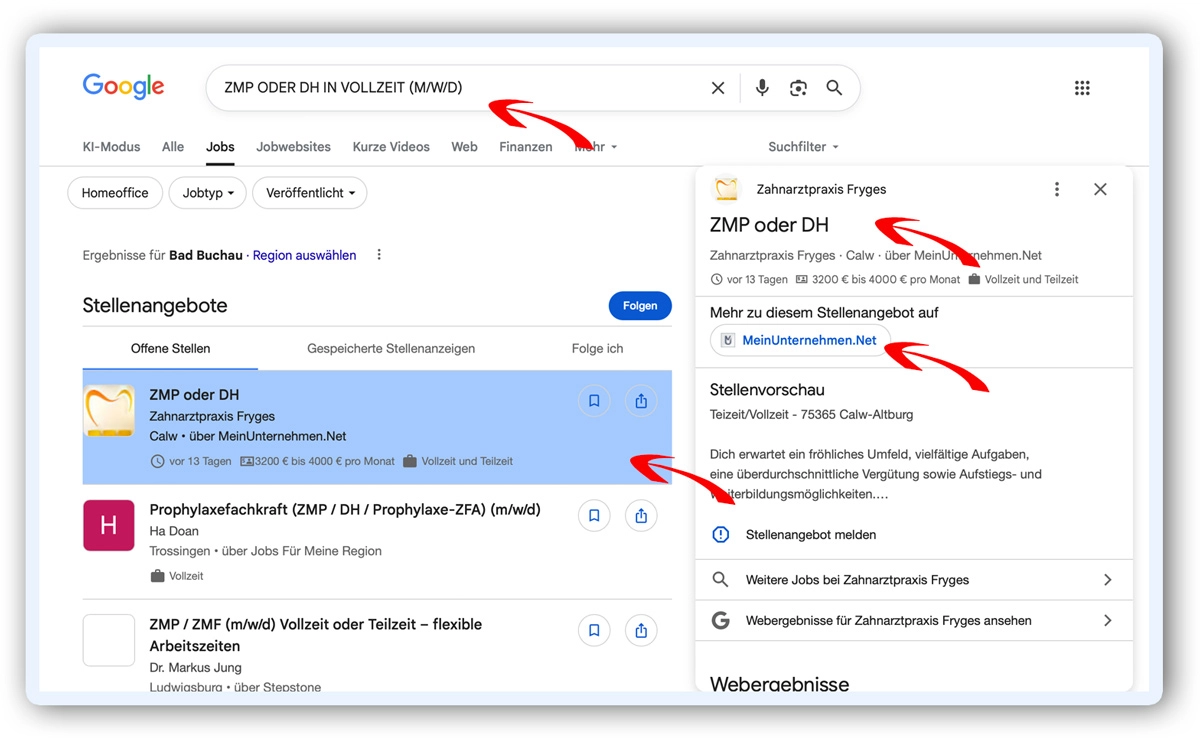Start voice search with the microphone icon

(x=762, y=88)
